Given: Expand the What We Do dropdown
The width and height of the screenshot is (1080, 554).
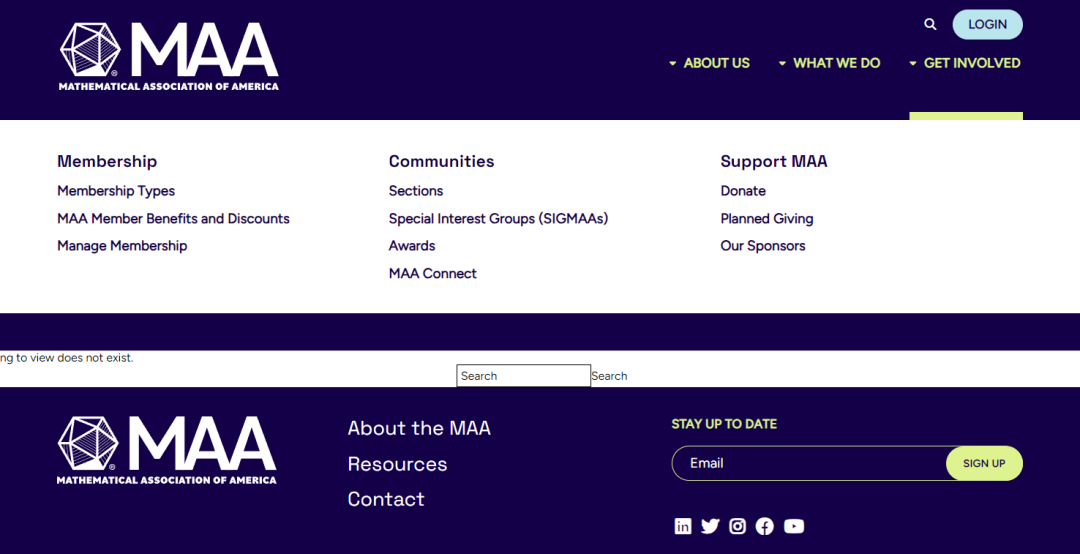Looking at the screenshot, I should 829,63.
